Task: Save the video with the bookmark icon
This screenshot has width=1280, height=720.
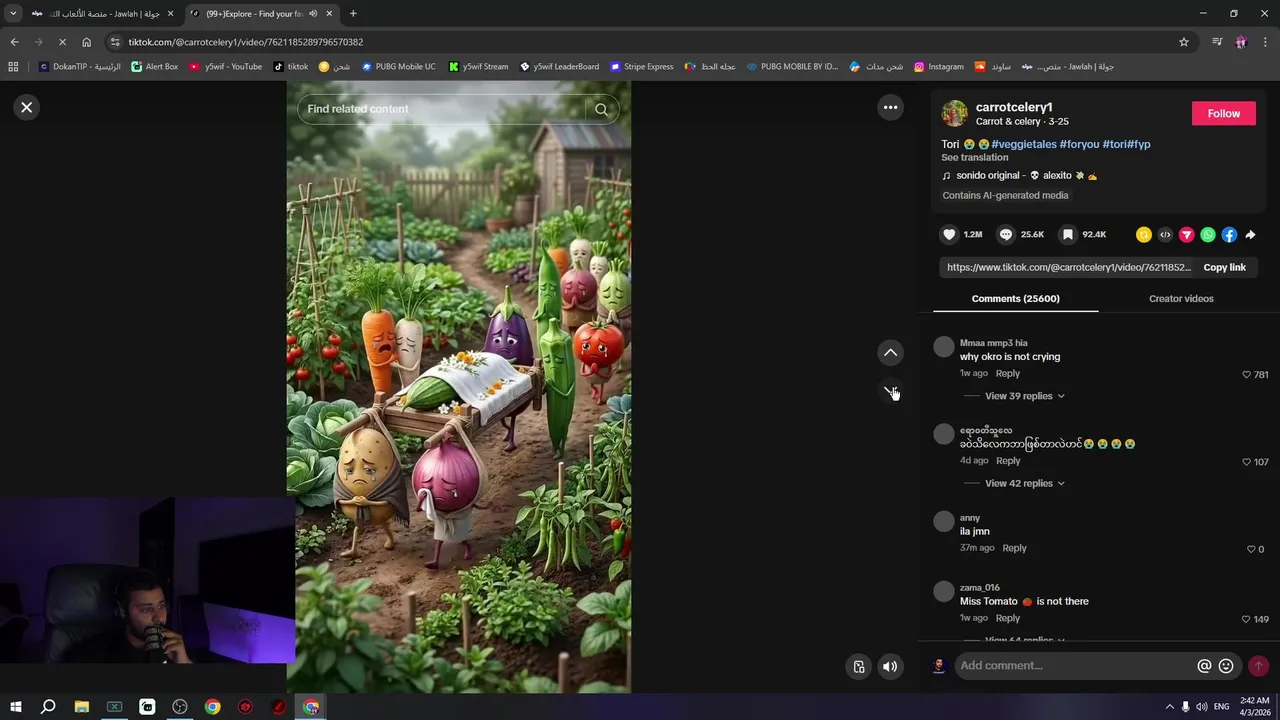Action: point(1068,234)
